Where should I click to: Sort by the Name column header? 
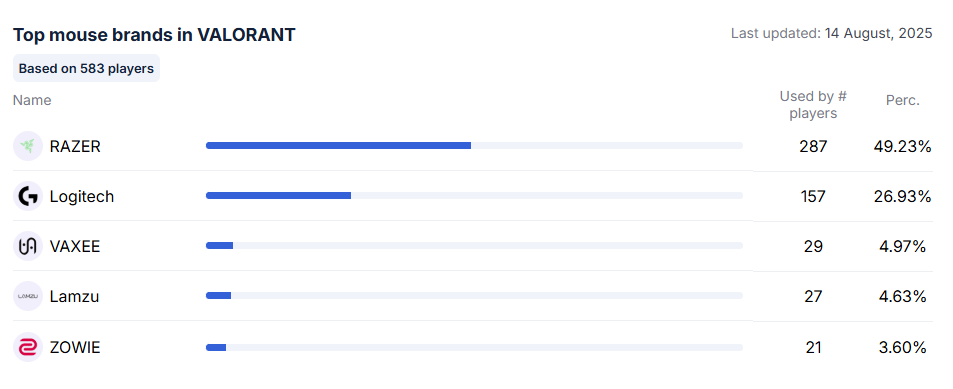(x=32, y=100)
